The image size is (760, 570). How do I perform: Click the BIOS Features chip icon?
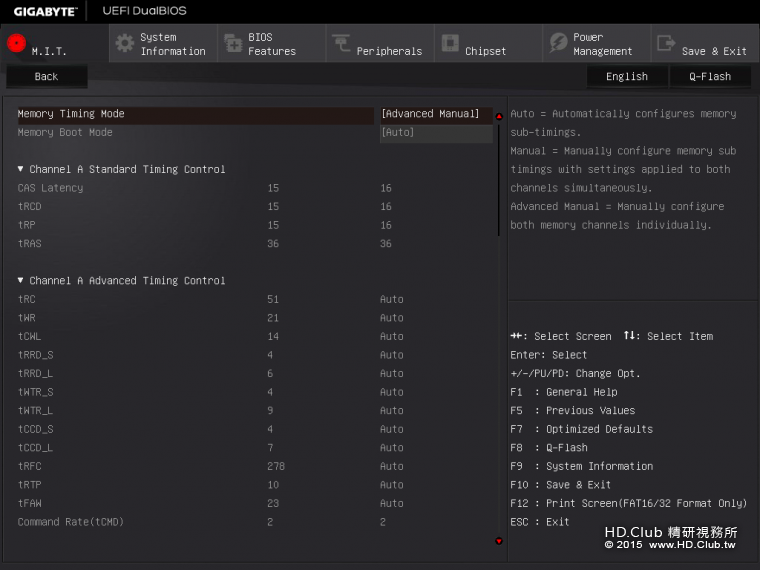point(233,43)
